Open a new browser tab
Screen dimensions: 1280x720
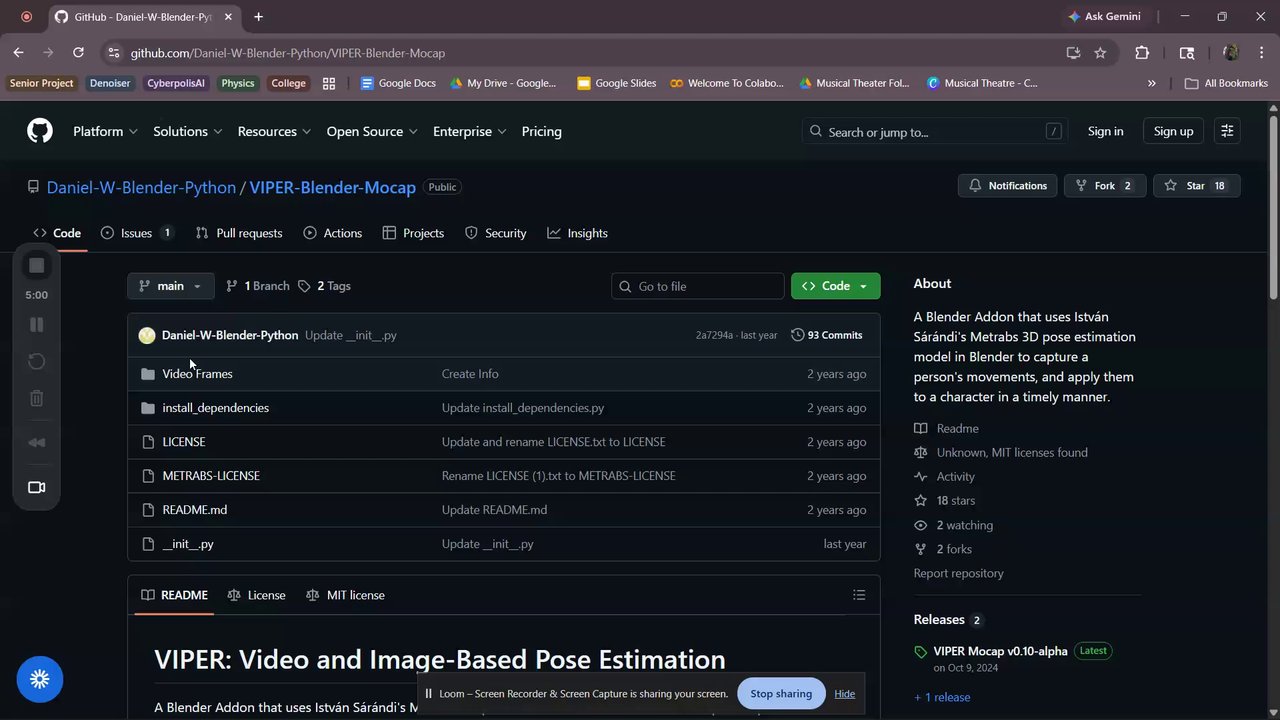pos(258,17)
